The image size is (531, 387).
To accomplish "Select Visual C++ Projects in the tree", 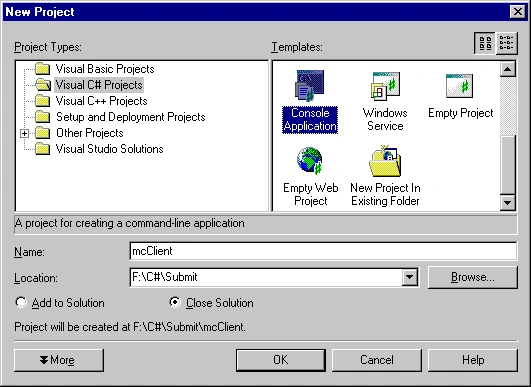I will point(102,101).
